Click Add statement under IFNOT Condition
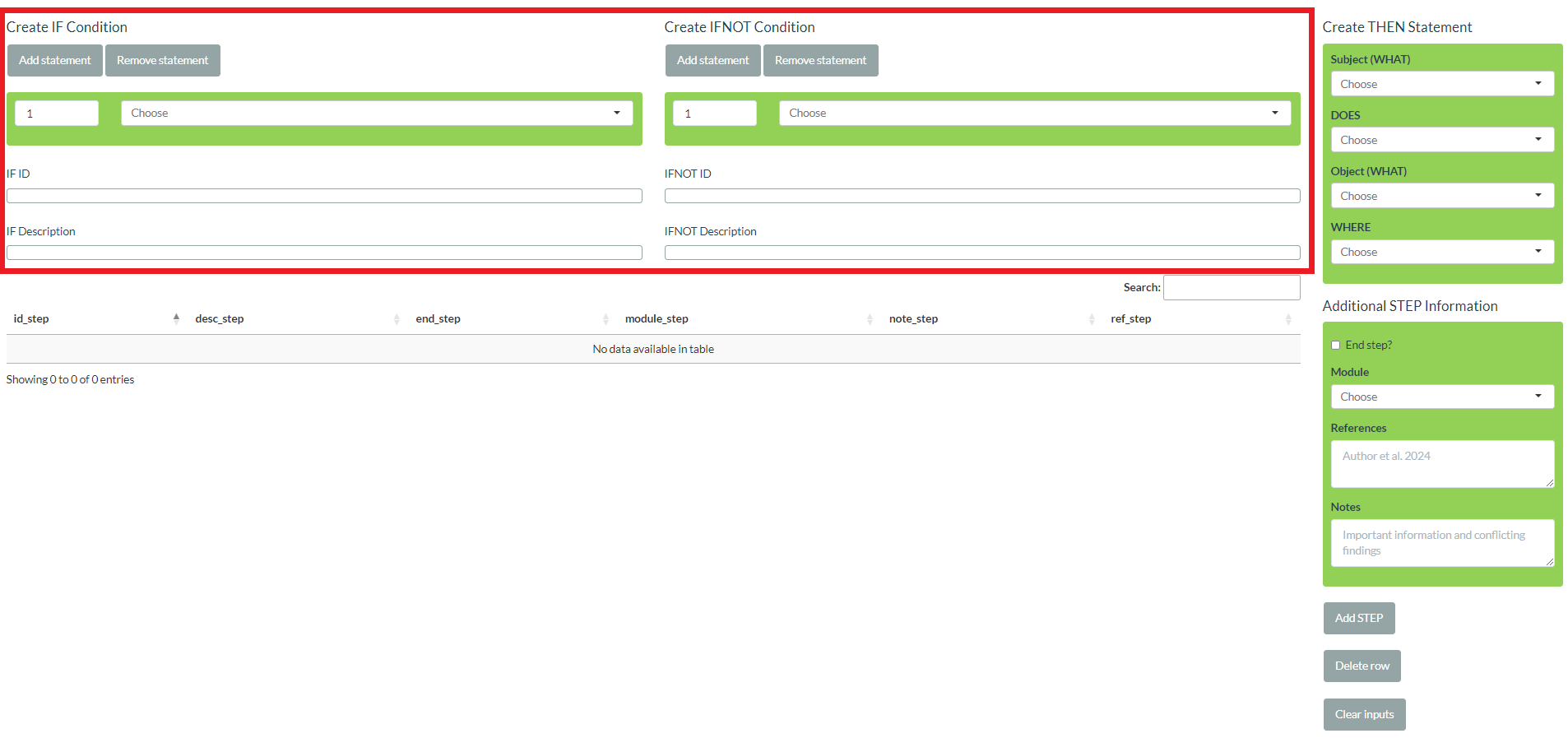The width and height of the screenshot is (1568, 738). pyautogui.click(x=712, y=61)
